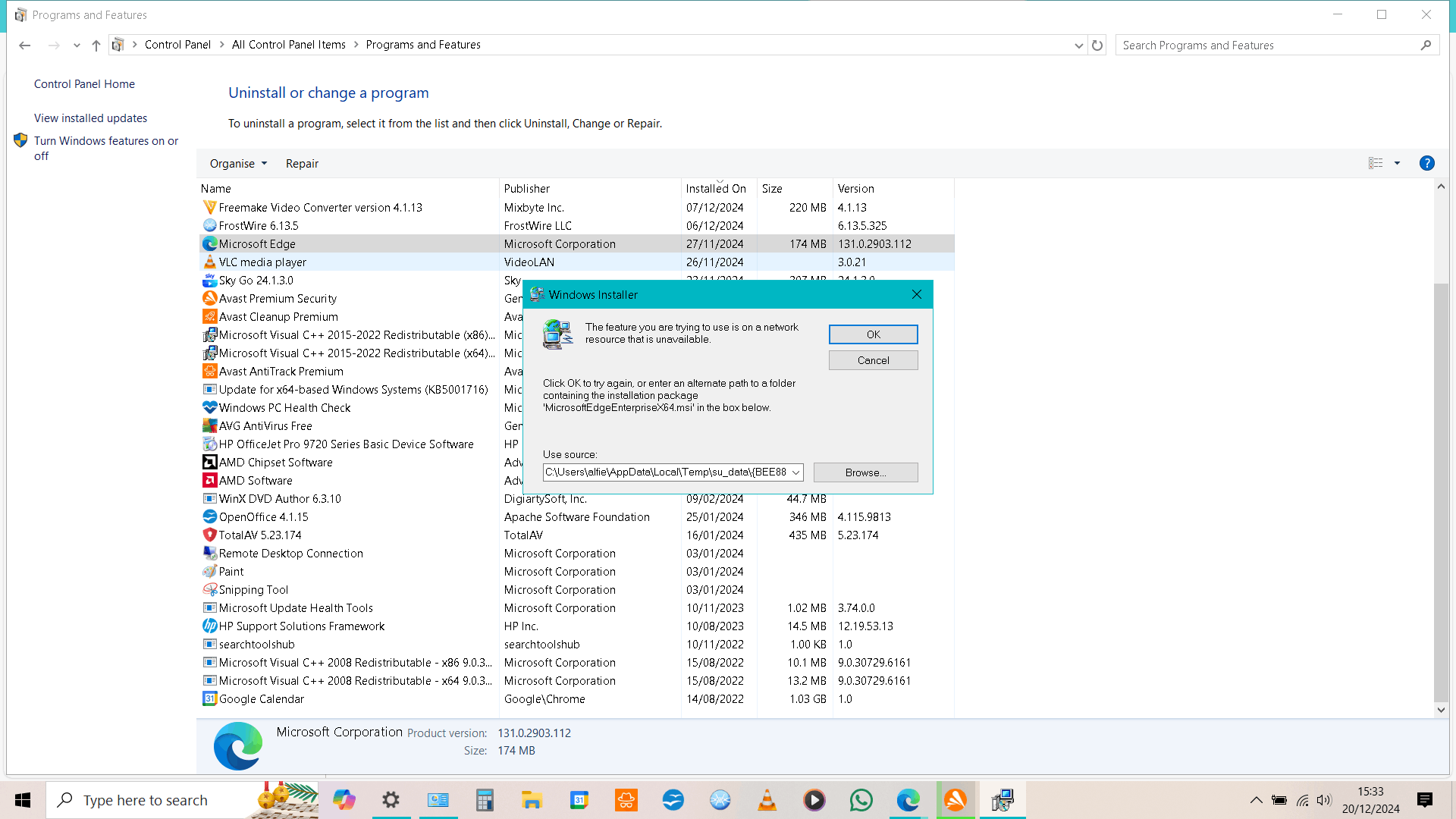Image resolution: width=1456 pixels, height=819 pixels.
Task: Open WhatsApp from the taskbar
Action: pyautogui.click(x=861, y=800)
